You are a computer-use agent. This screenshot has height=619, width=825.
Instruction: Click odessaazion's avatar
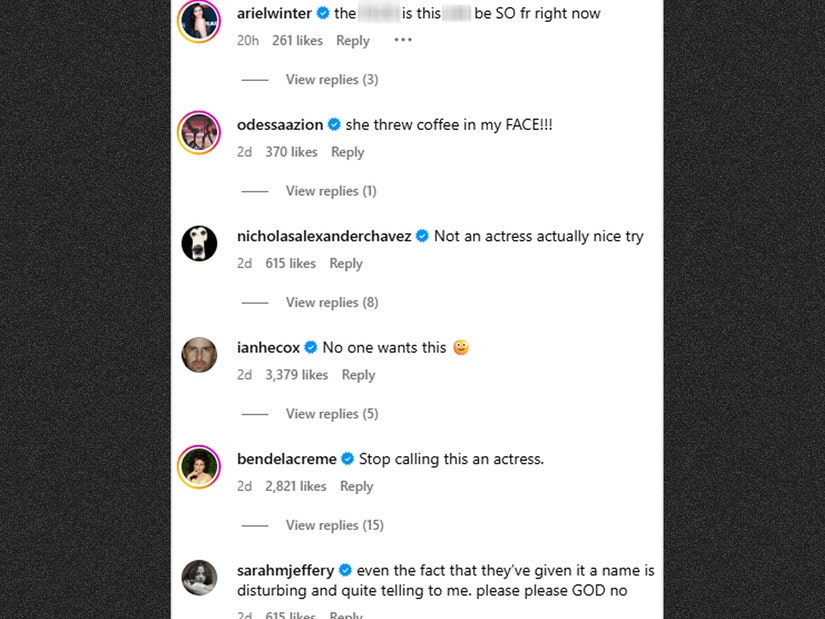click(x=199, y=133)
